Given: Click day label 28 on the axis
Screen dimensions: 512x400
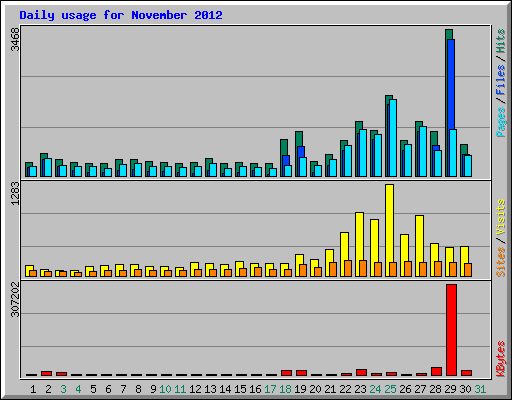Looking at the screenshot, I should (435, 389).
